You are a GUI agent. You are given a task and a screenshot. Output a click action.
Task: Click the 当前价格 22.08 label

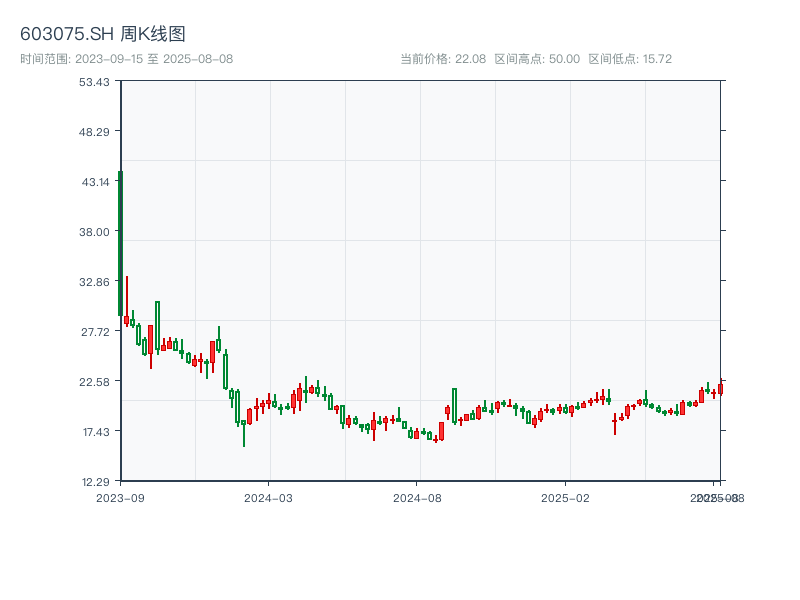pos(442,59)
